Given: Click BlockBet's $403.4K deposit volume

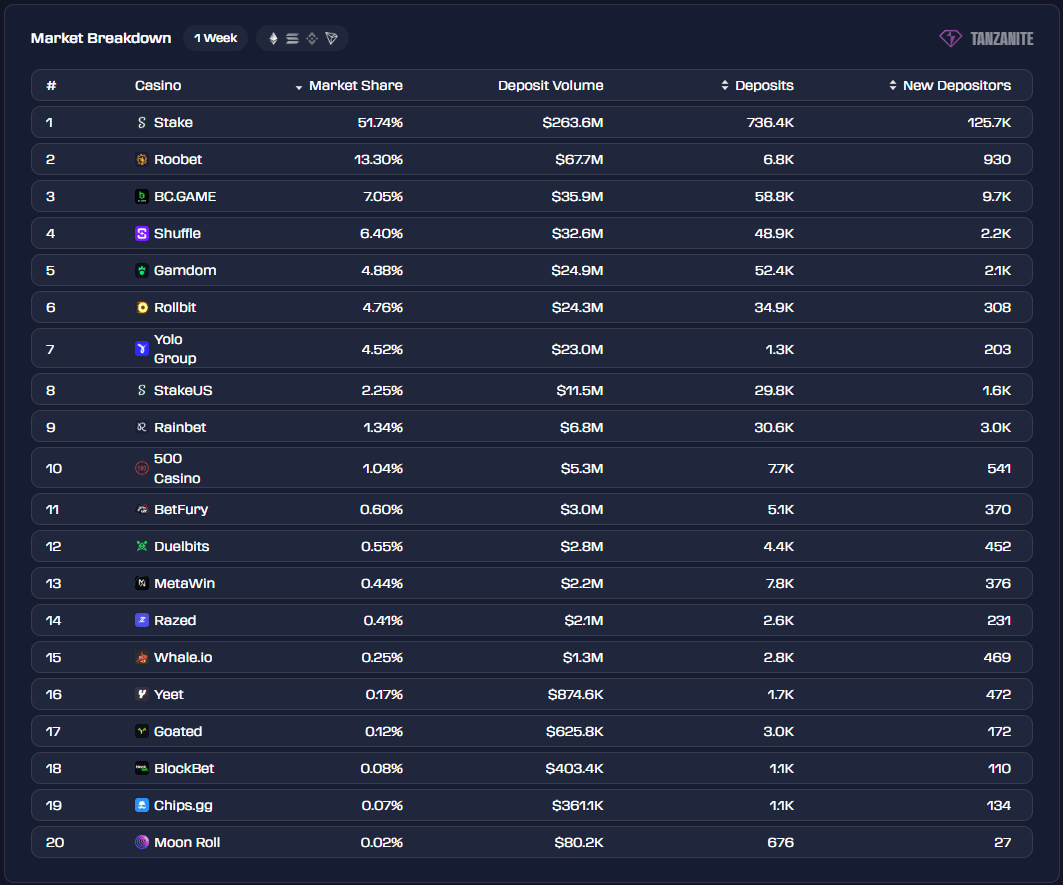Looking at the screenshot, I should tap(574, 768).
